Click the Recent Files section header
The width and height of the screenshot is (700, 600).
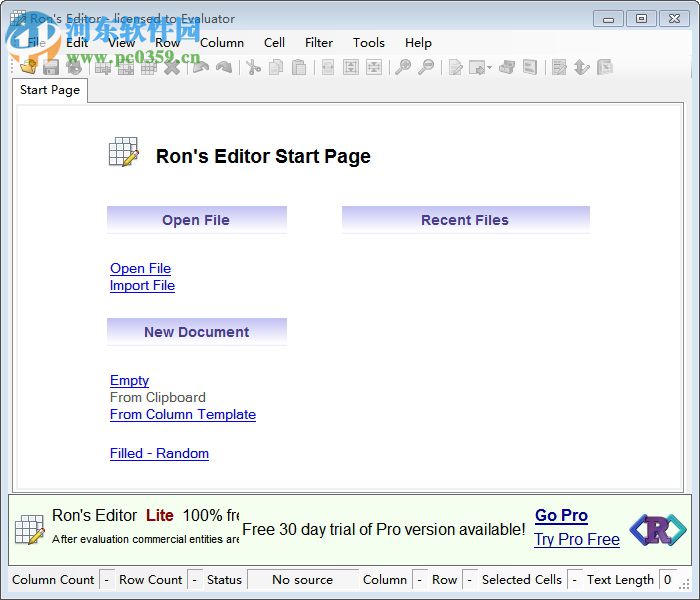pos(466,220)
